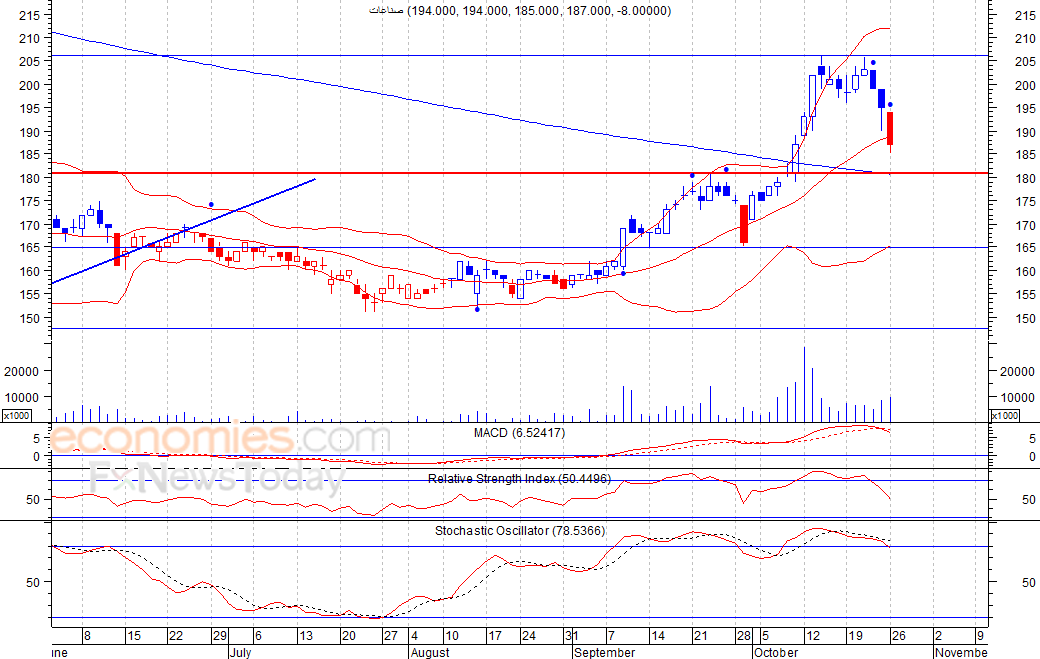Click the left x1000 volume scale box
This screenshot has height=659, width=1040.
click(17, 415)
